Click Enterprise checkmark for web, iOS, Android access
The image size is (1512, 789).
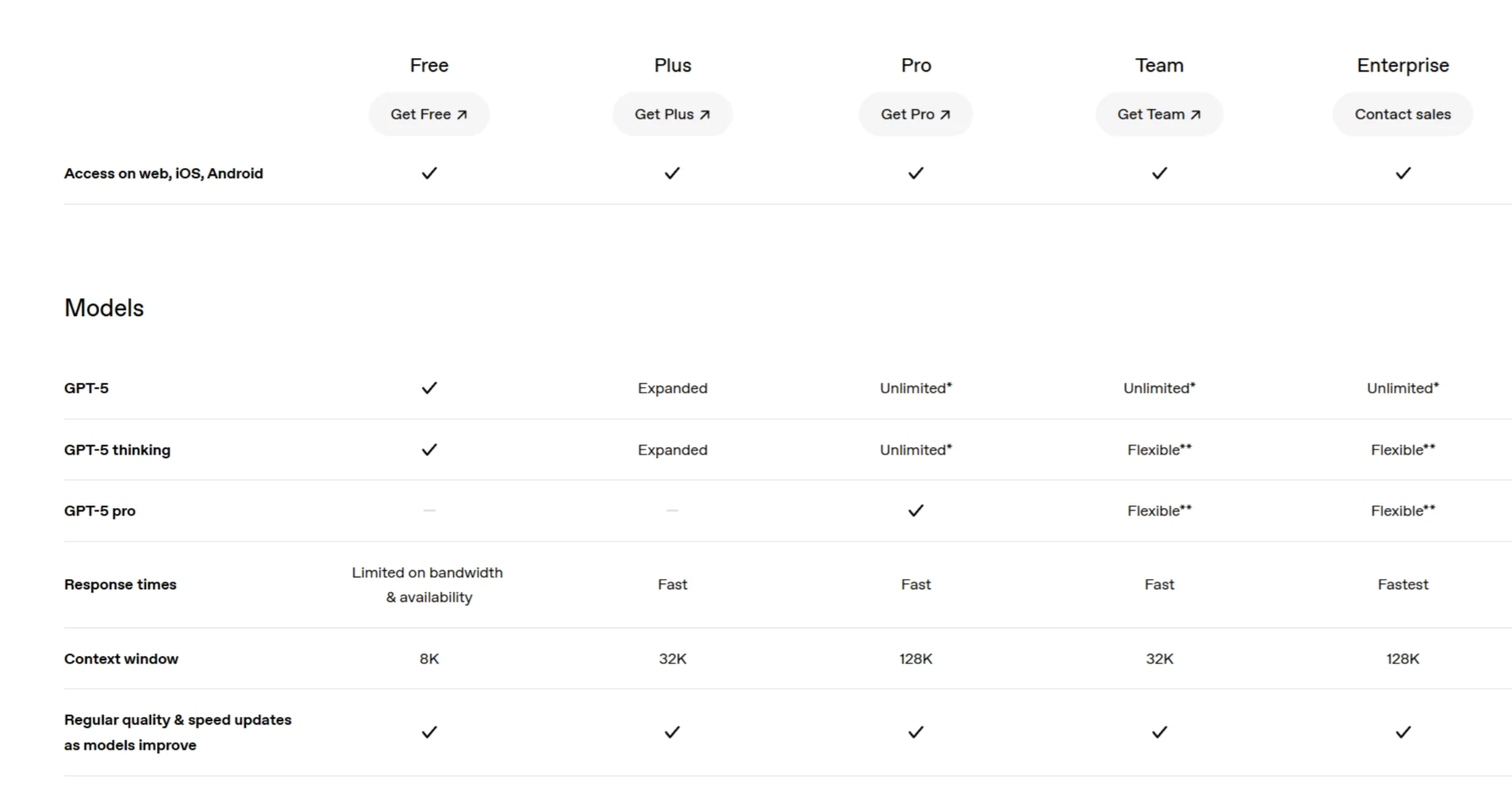(x=1403, y=173)
